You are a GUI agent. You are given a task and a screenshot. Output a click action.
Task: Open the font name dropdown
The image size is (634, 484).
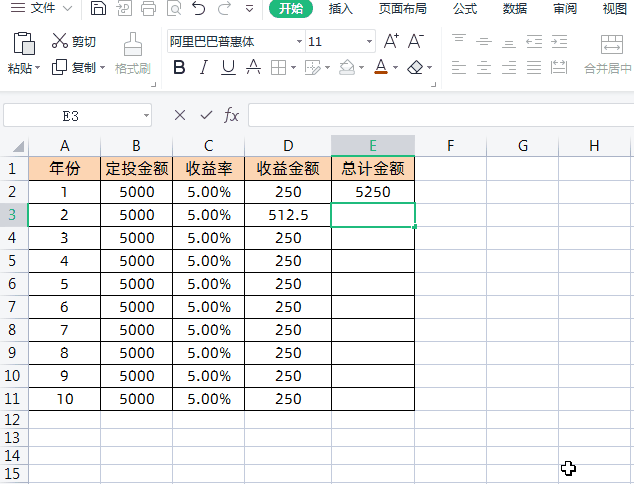(x=299, y=43)
